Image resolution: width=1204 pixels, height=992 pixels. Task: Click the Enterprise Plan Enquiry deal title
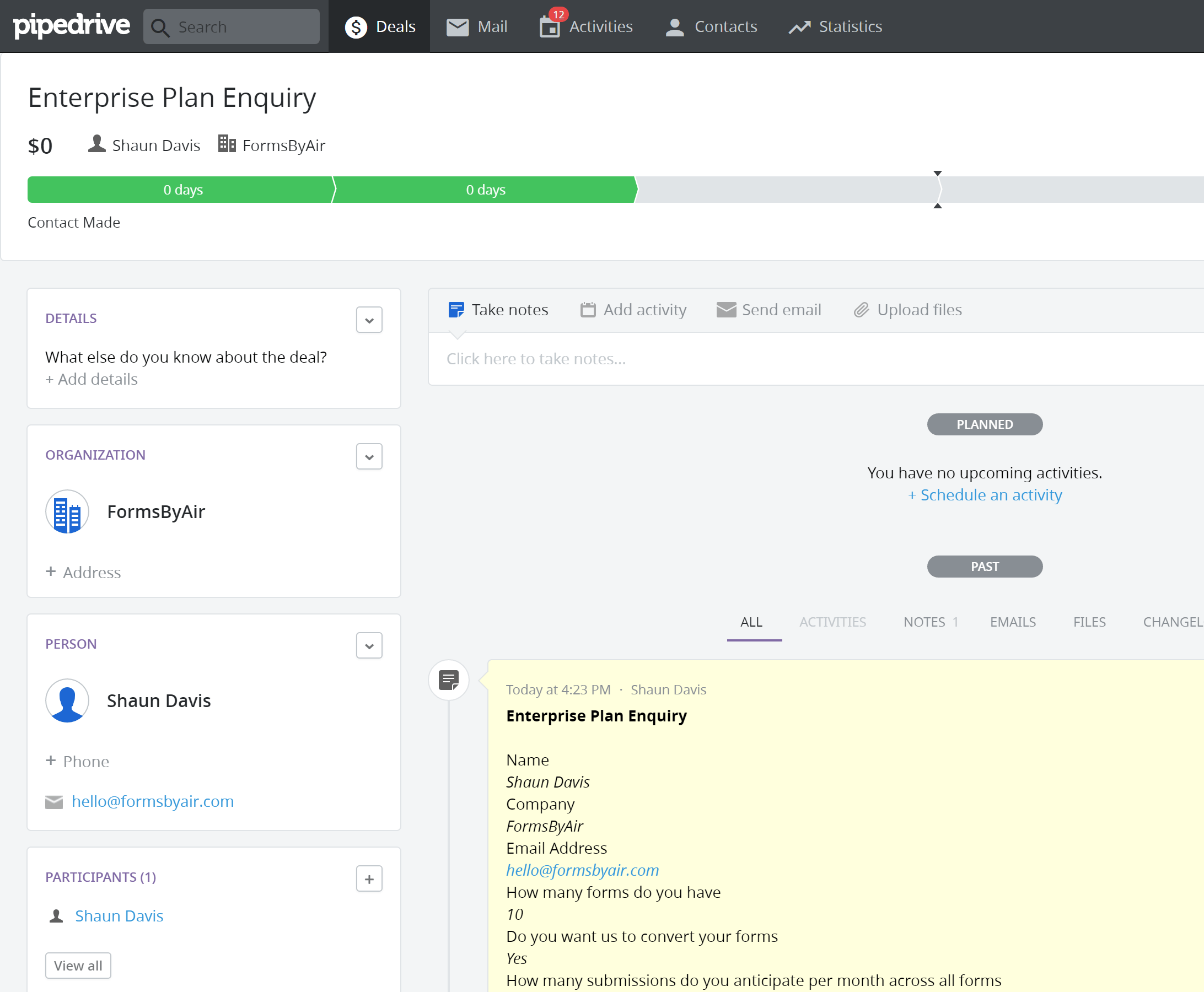tap(172, 98)
